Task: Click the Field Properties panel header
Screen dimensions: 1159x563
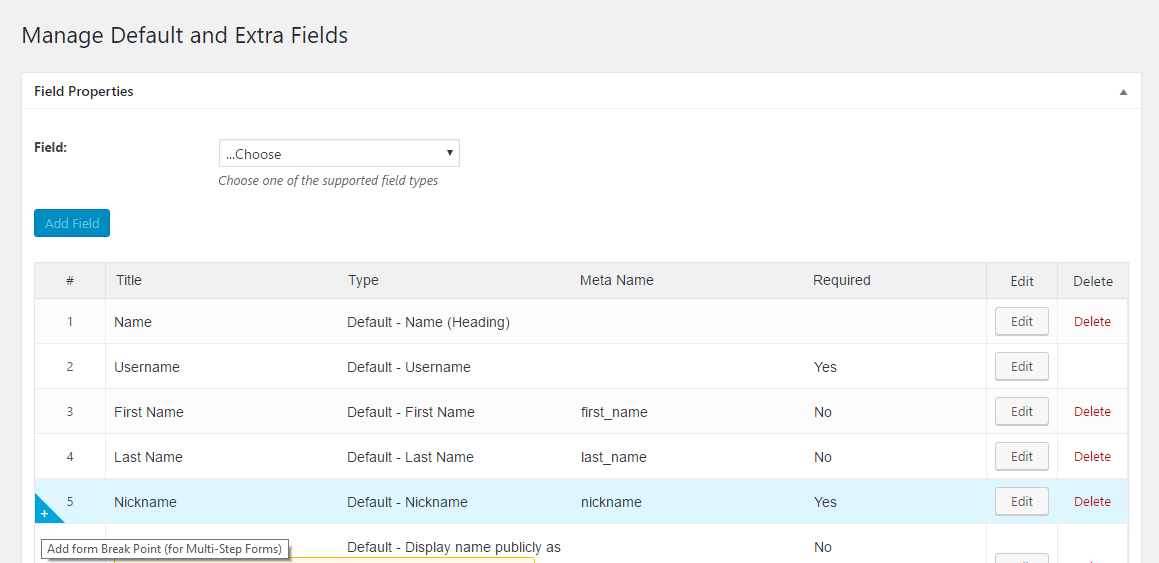Action: pyautogui.click(x=577, y=92)
